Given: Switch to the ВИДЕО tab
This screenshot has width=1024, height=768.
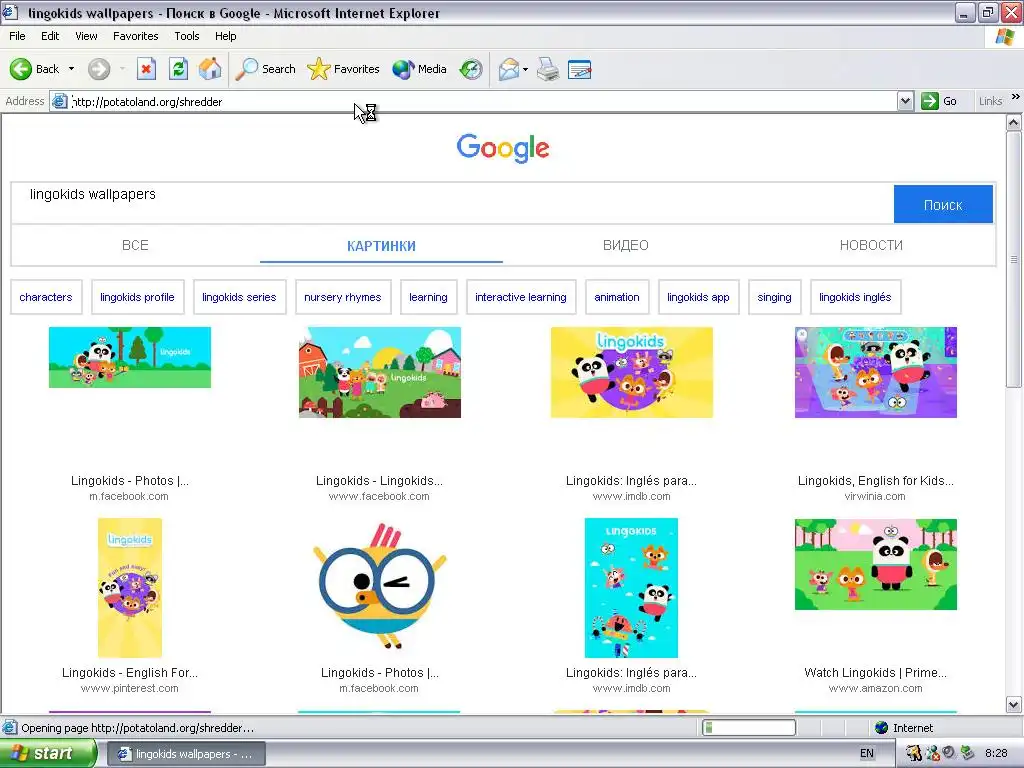Looking at the screenshot, I should 626,246.
